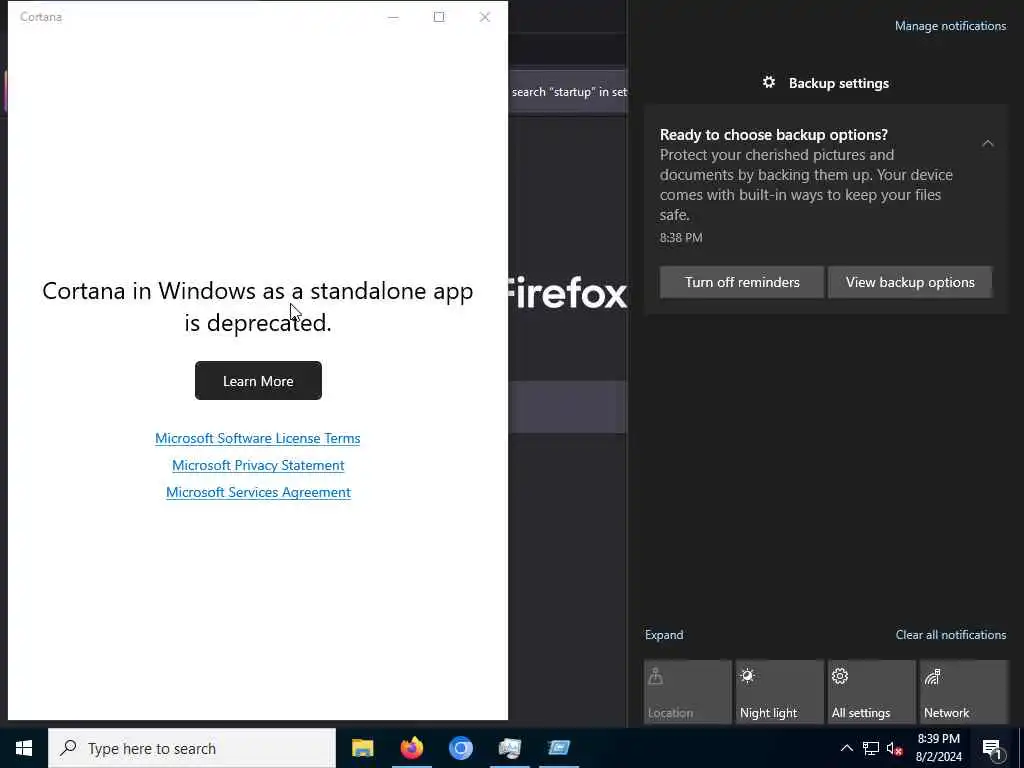
Task: Click Turn off reminders button
Action: (742, 282)
